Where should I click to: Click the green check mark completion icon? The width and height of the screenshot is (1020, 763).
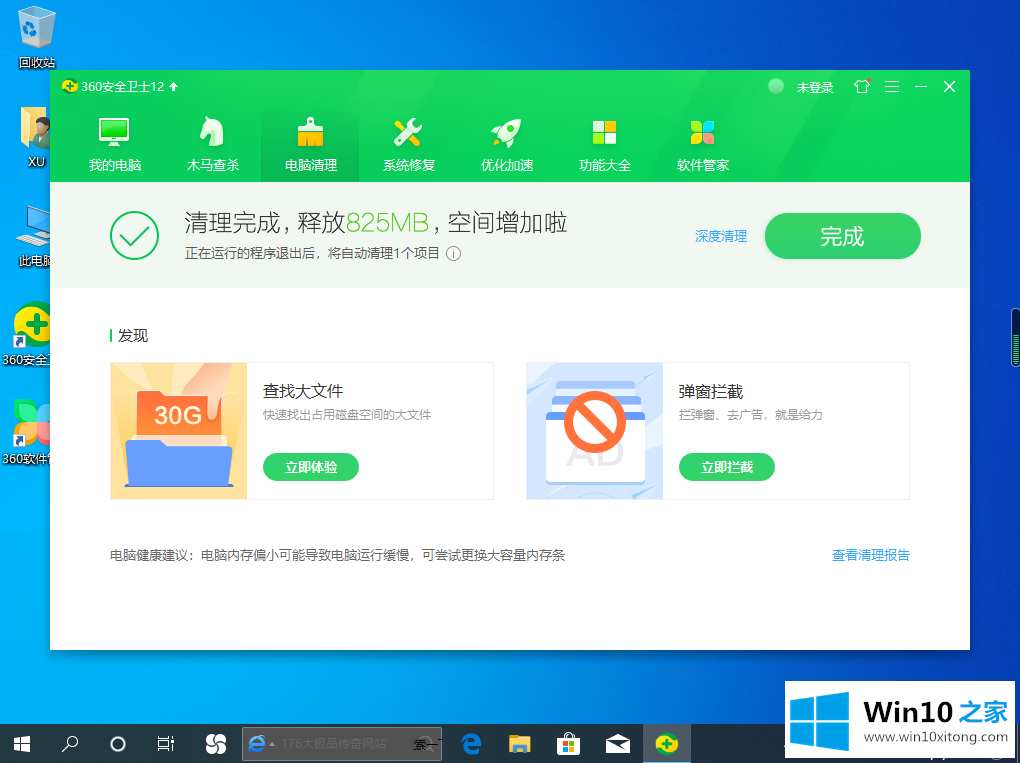(x=135, y=235)
